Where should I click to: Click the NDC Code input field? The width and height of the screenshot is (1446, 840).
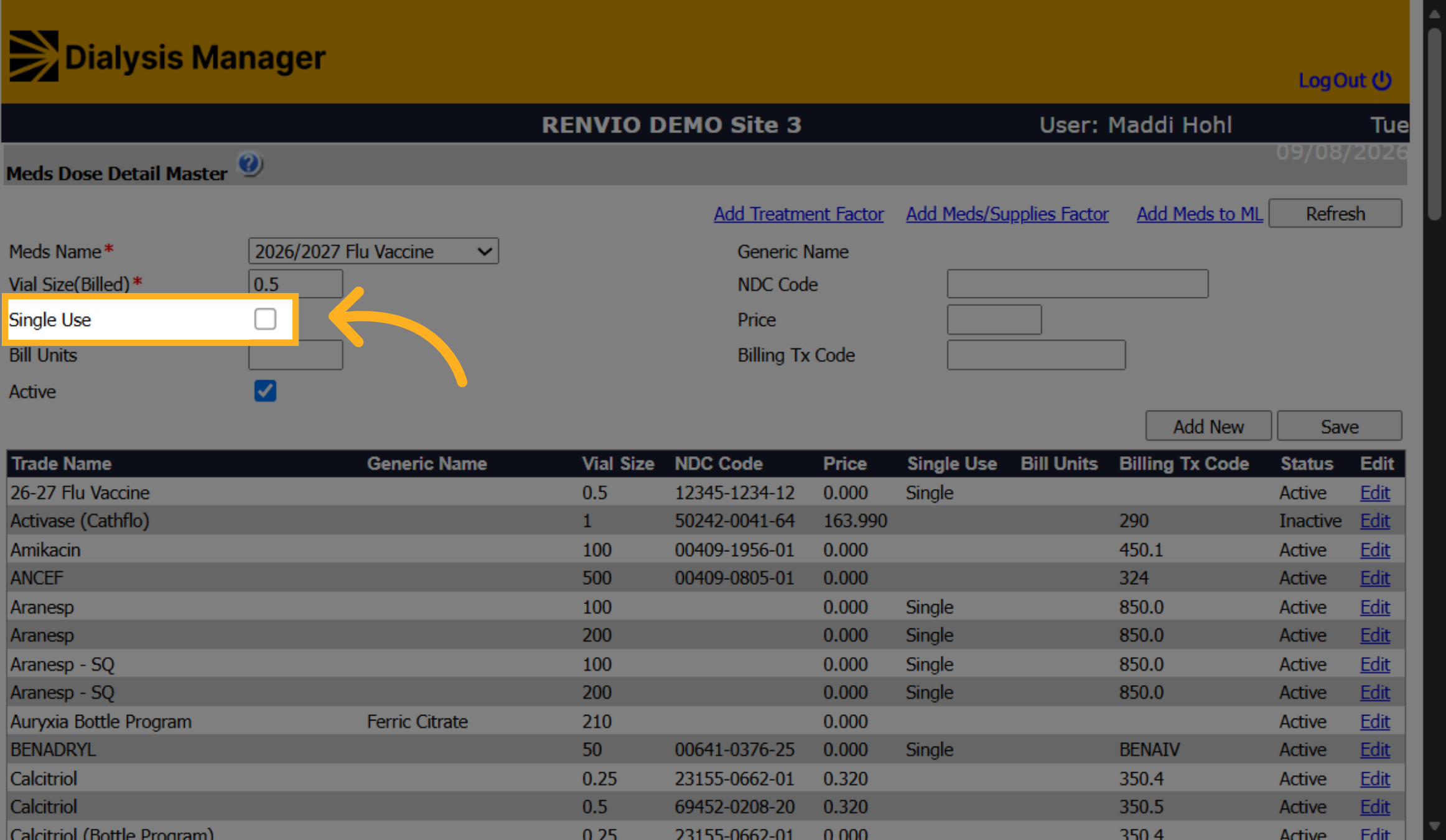point(1078,284)
